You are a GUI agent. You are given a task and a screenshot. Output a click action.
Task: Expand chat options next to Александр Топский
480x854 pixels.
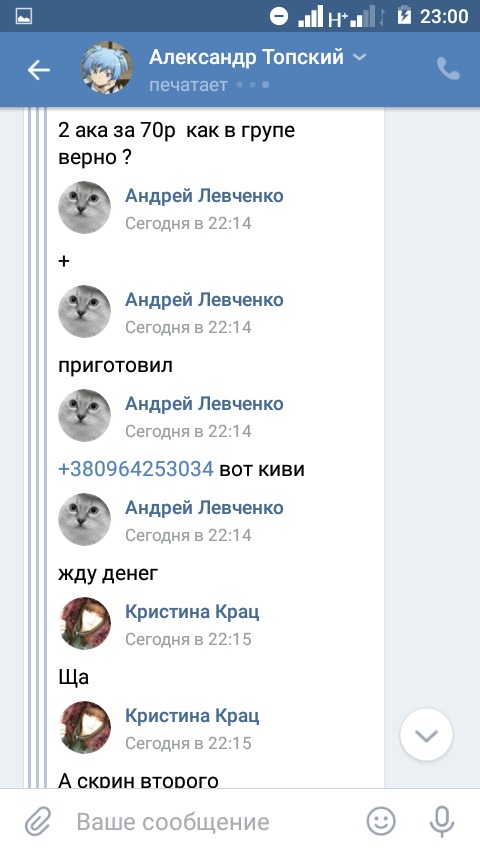click(360, 57)
